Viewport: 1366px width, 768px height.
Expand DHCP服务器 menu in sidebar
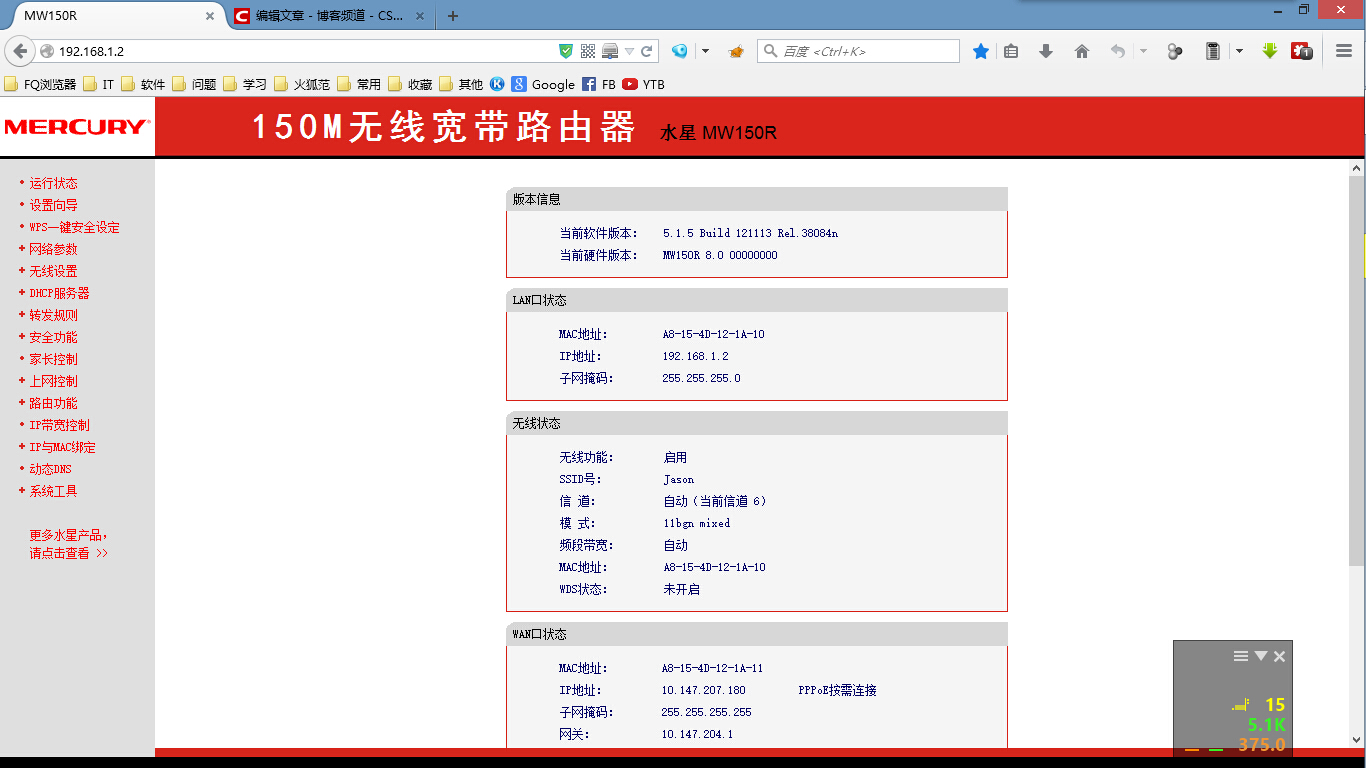54,293
